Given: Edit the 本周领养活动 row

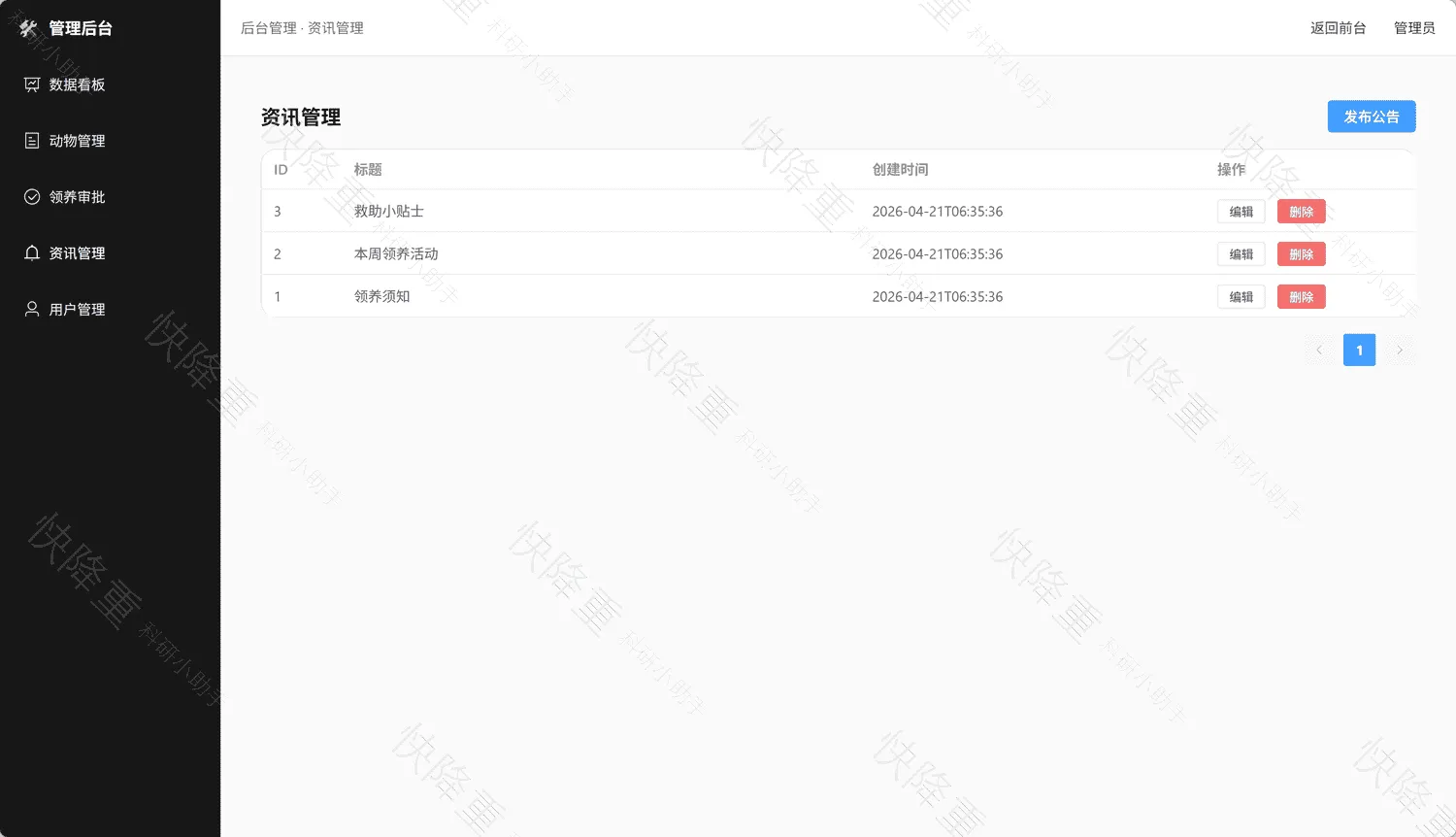Looking at the screenshot, I should point(1241,254).
